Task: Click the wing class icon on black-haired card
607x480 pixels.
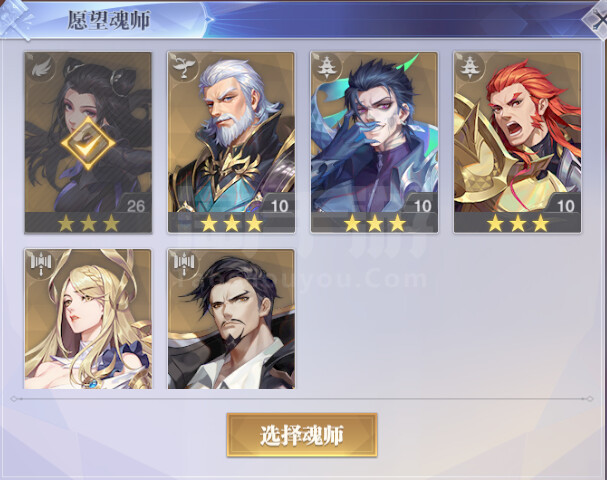Action: (41, 68)
